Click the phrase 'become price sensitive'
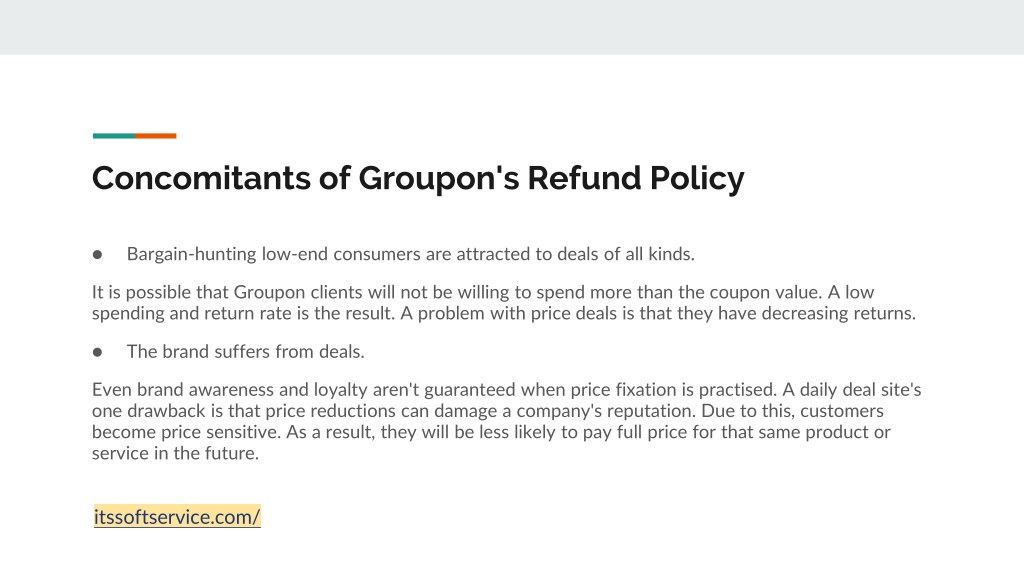 click(x=186, y=432)
